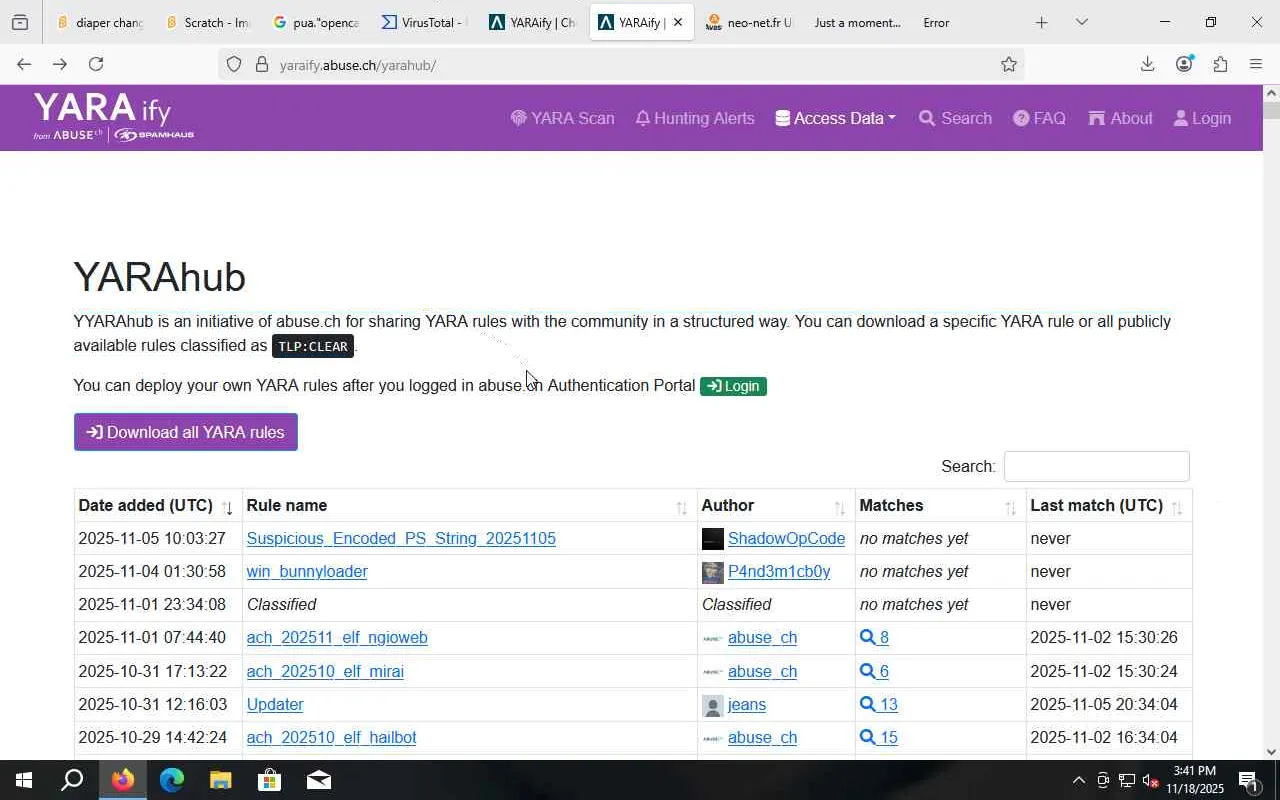Open About navigation item
The width and height of the screenshot is (1280, 800).
click(x=1120, y=118)
